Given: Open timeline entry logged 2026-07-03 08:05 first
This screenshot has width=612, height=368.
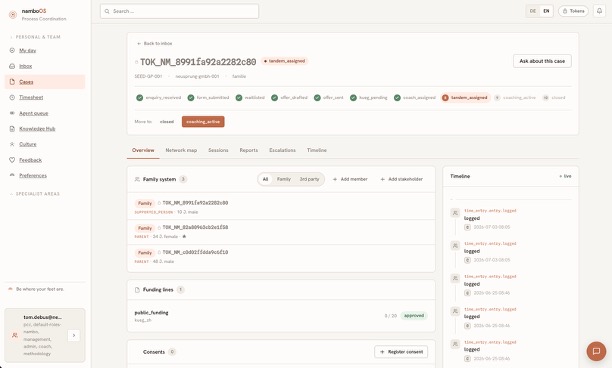Looking at the screenshot, I should 510,219.
